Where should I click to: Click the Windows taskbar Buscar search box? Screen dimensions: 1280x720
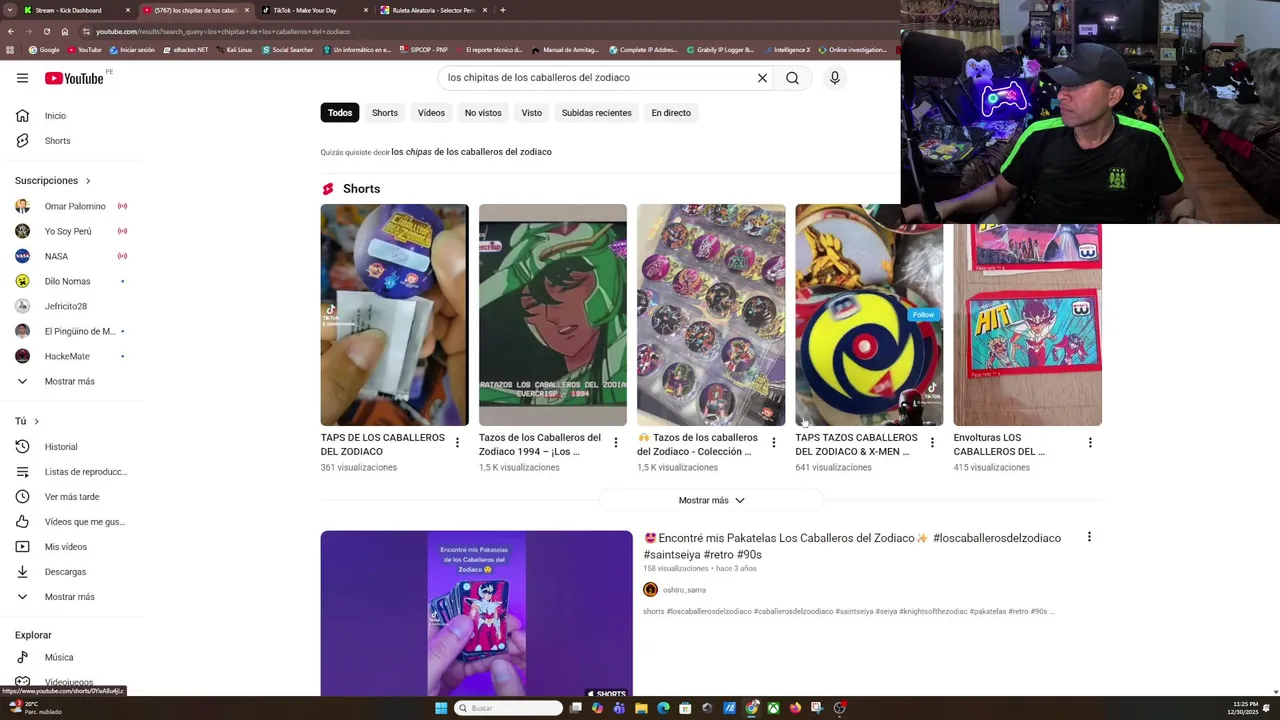click(508, 708)
